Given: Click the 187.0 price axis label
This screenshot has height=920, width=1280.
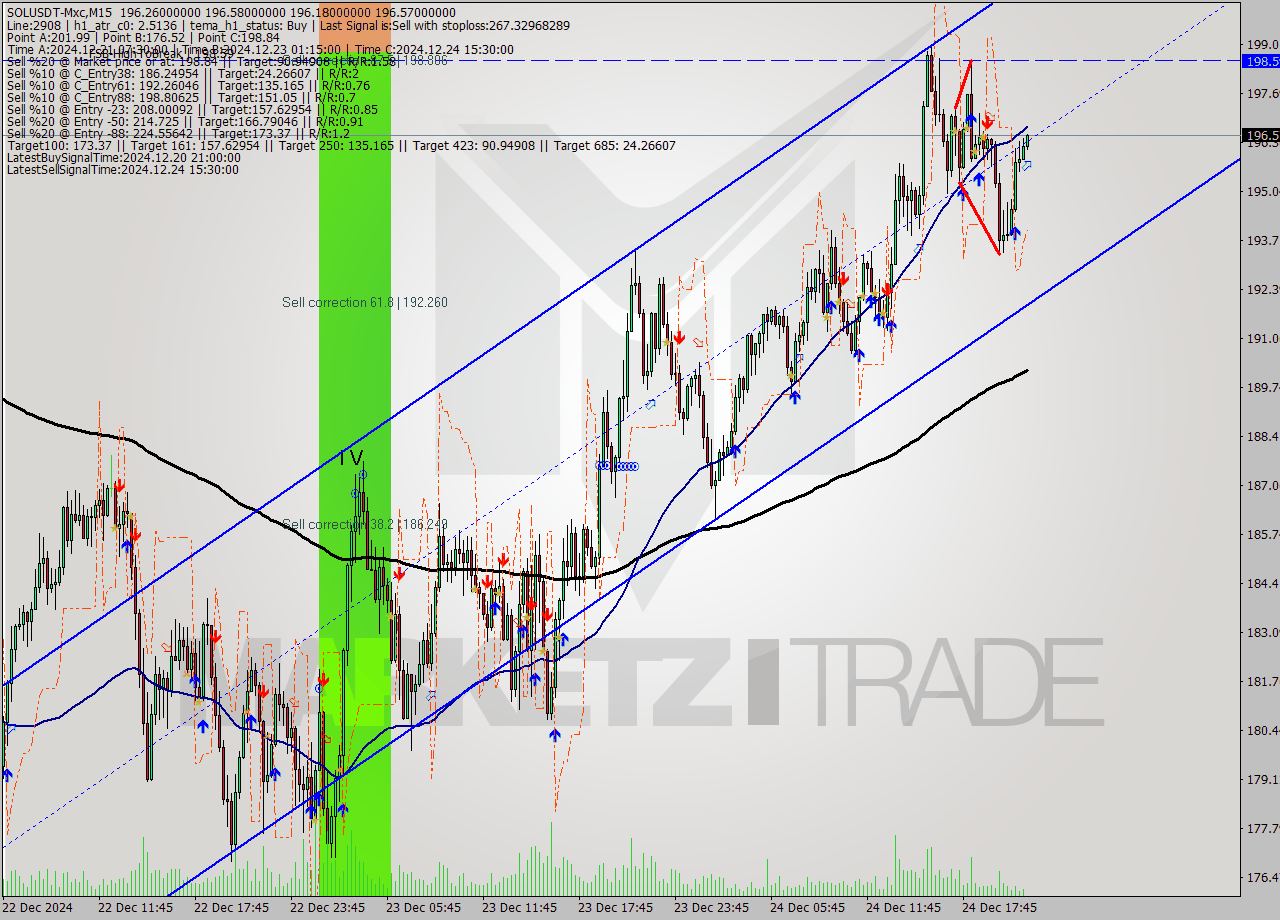Looking at the screenshot, I should [x=1262, y=486].
